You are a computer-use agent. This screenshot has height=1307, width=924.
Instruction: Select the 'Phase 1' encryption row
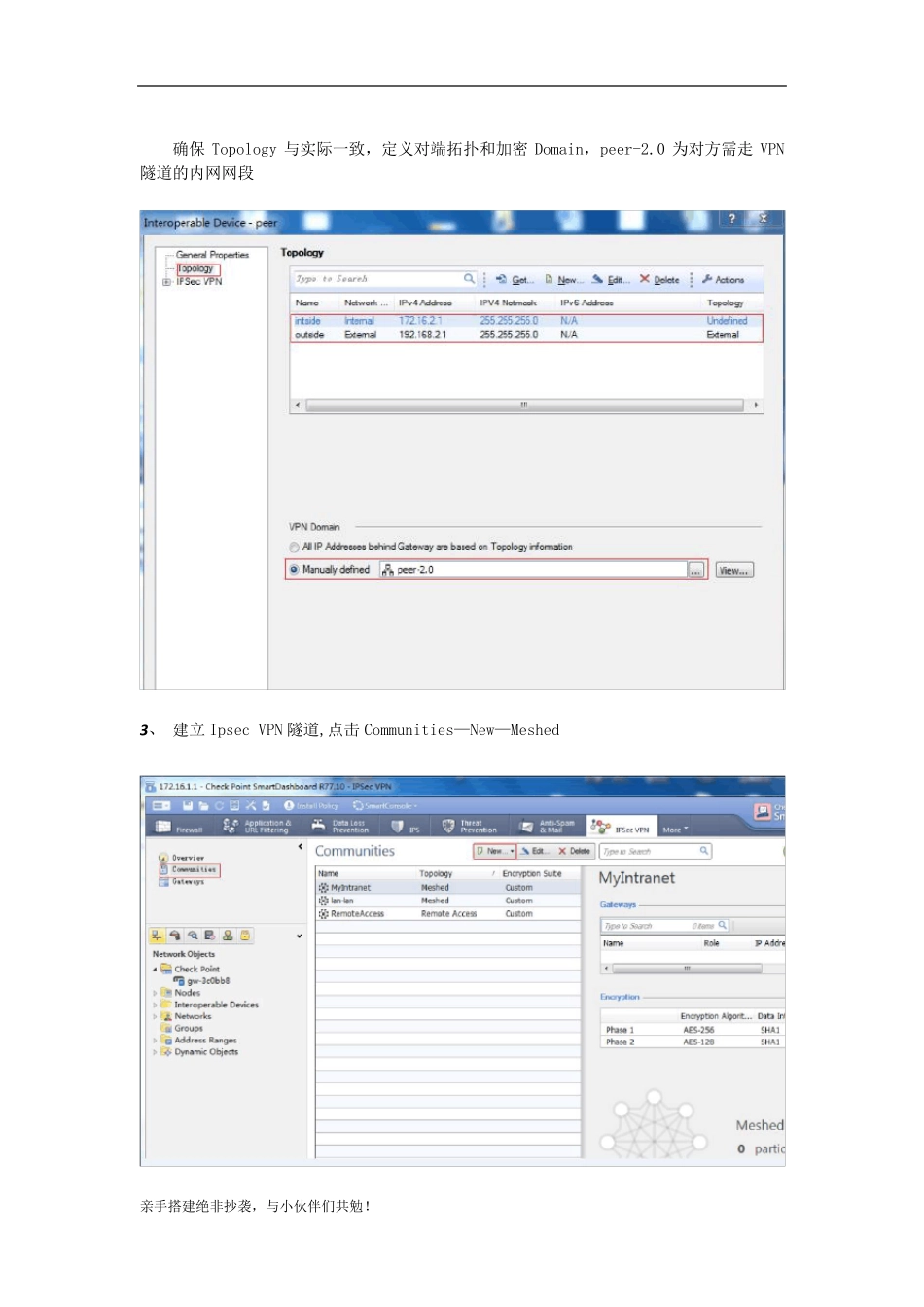pos(693,1030)
